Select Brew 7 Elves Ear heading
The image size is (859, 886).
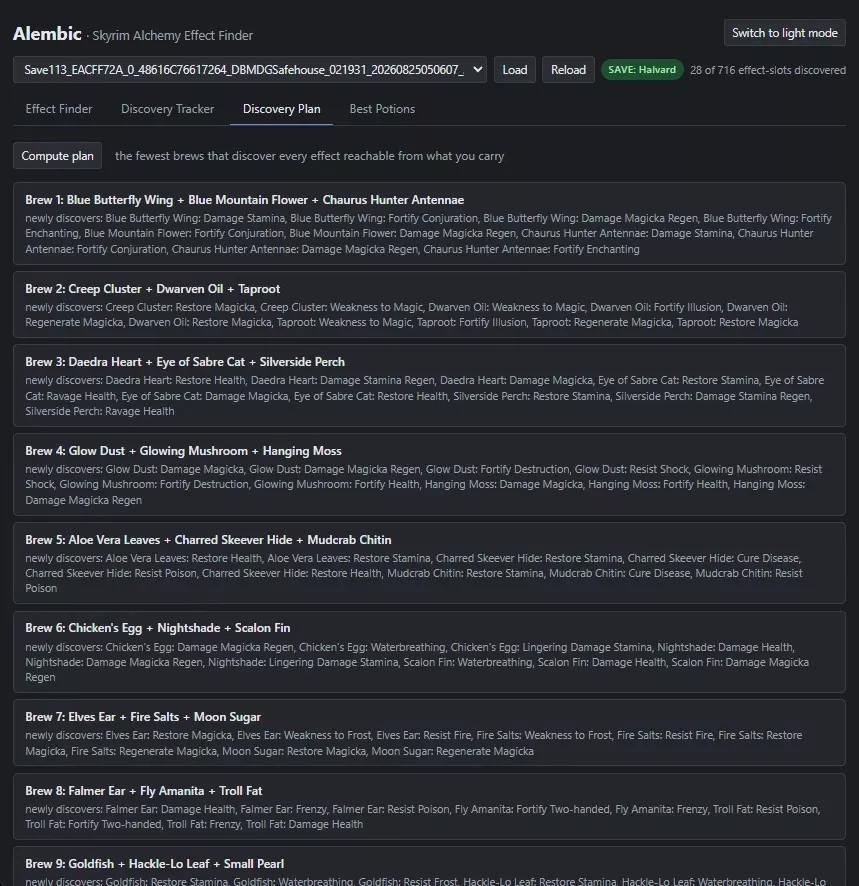[x=143, y=717]
